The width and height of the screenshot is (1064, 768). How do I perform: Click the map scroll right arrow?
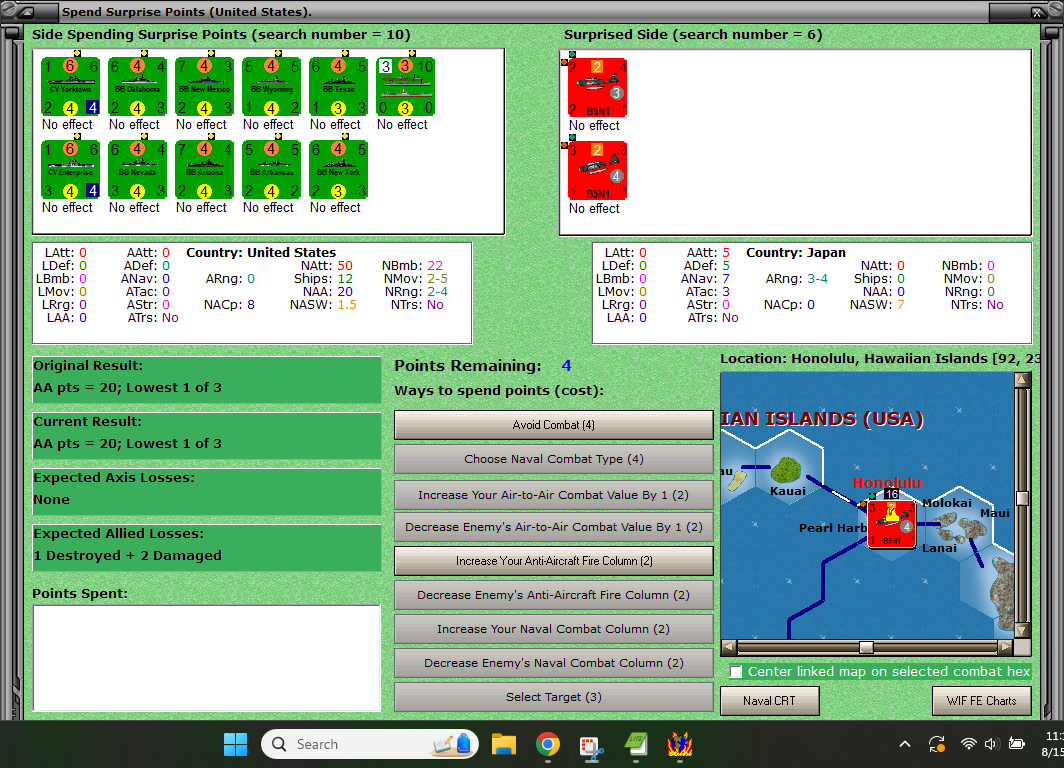pos(1006,647)
